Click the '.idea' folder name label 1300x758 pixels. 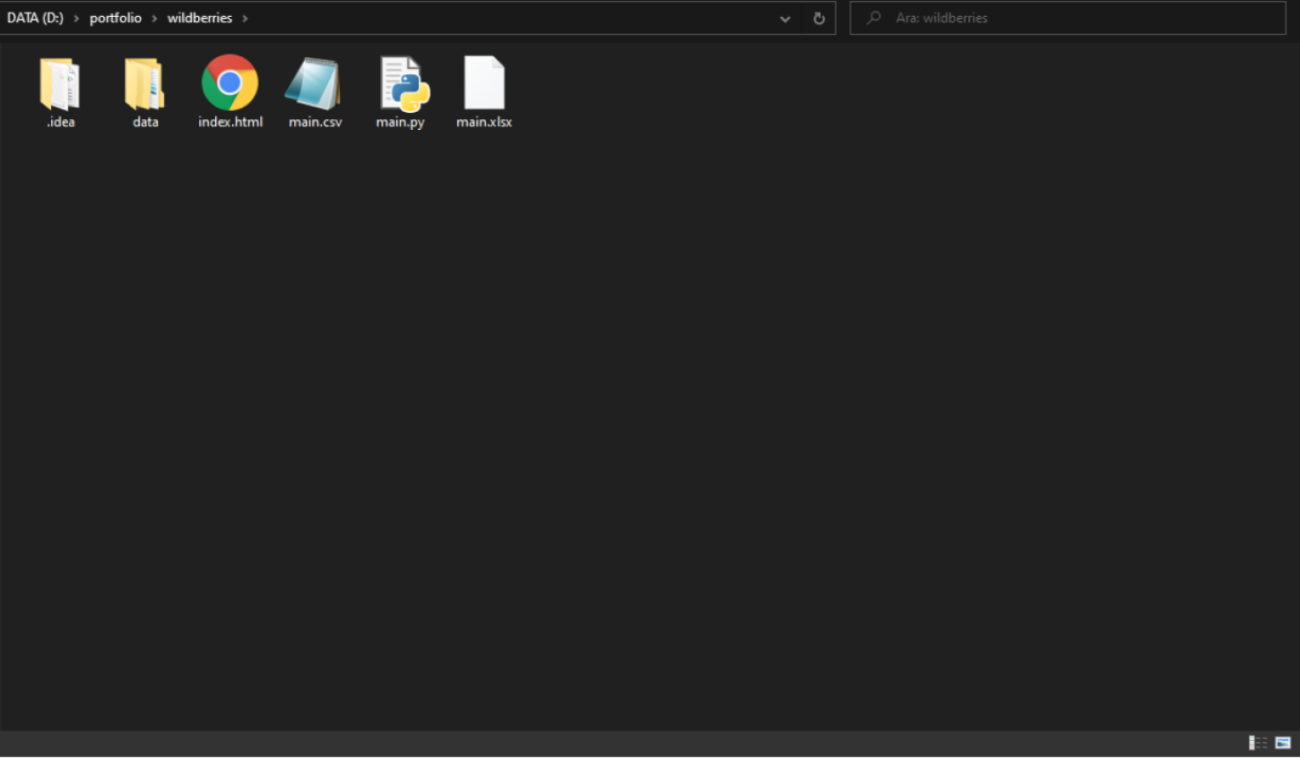point(60,122)
